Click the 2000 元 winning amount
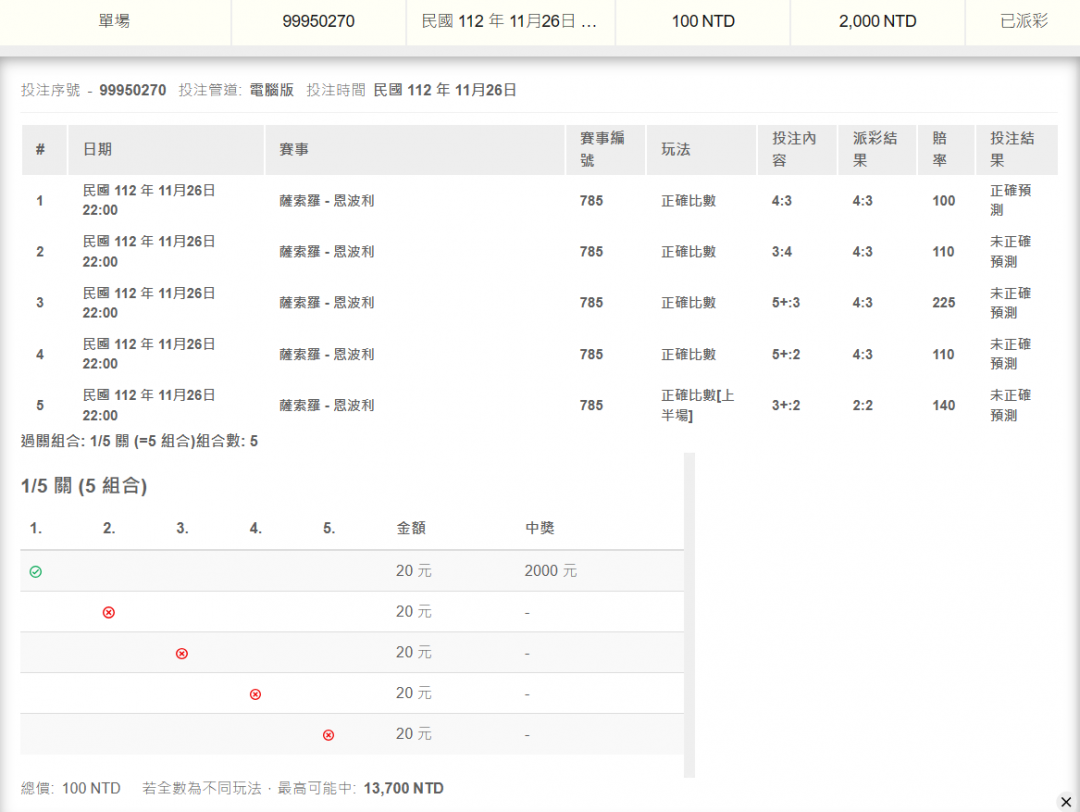Image resolution: width=1080 pixels, height=812 pixels. [550, 571]
